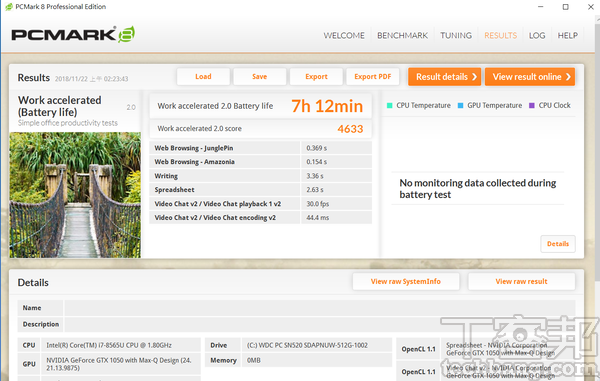Image resolution: width=600 pixels, height=381 pixels.
Task: Click the Result details chevron arrow
Action: point(474,77)
